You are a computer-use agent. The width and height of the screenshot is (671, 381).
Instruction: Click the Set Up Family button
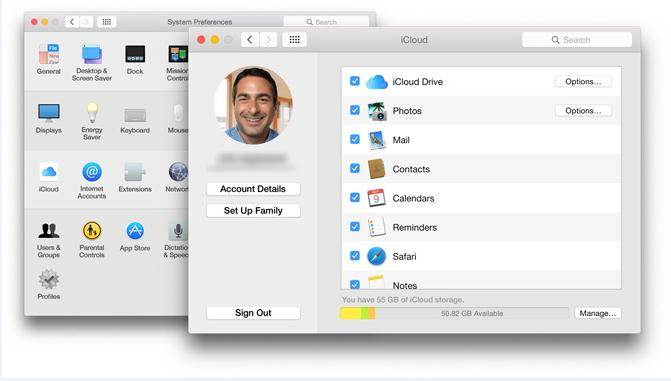pos(253,211)
